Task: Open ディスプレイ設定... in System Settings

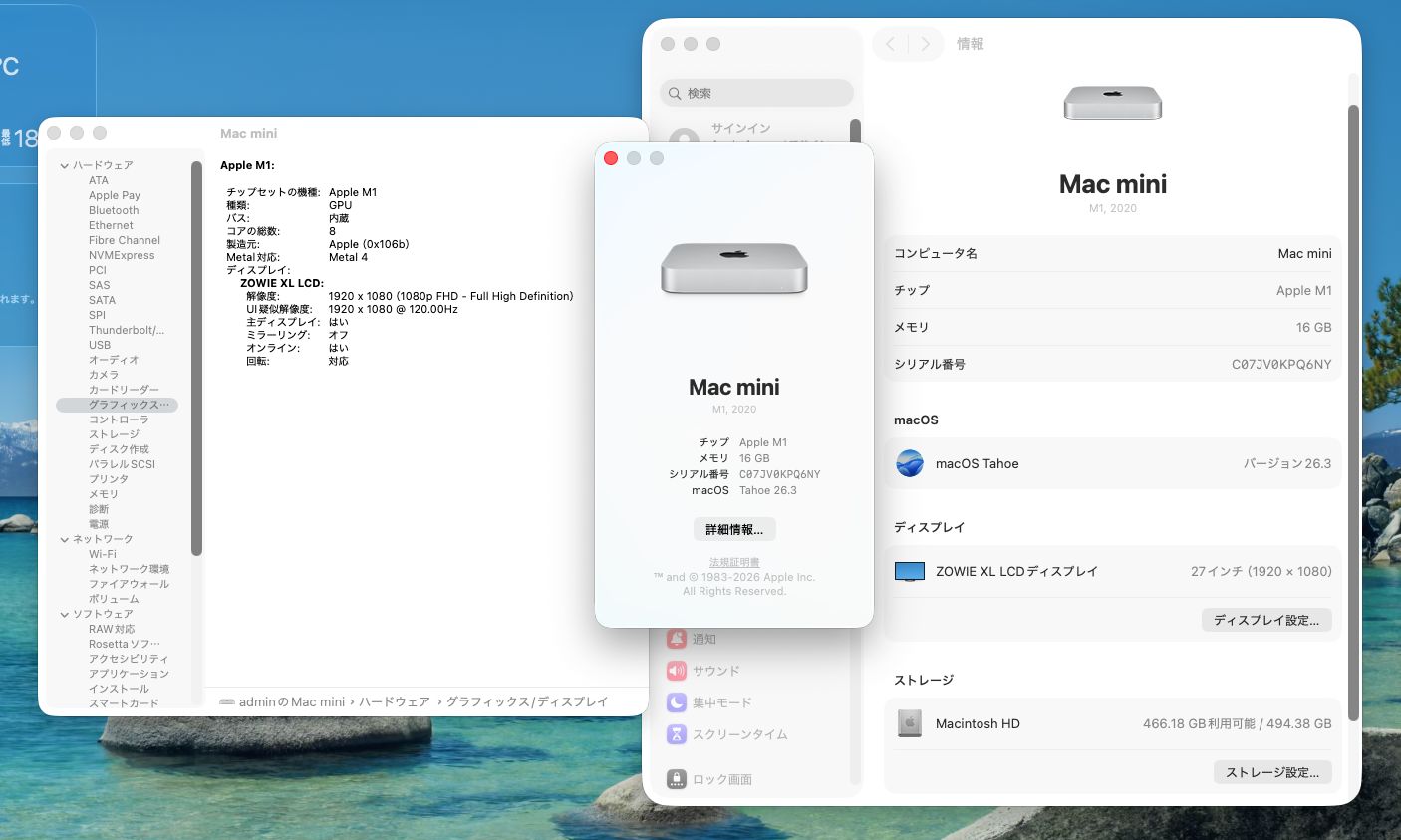Action: point(1266,620)
